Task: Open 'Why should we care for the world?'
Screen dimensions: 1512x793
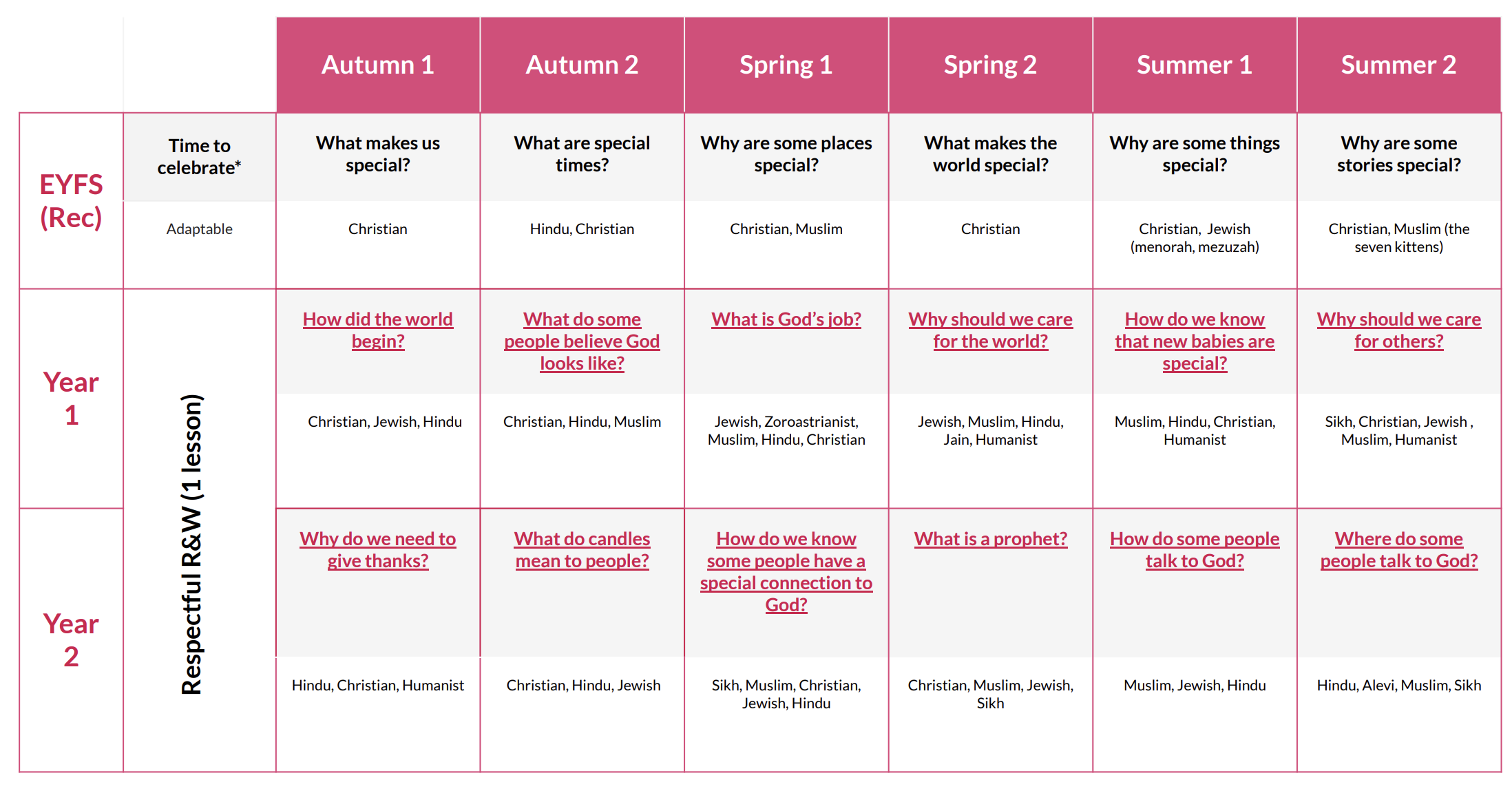Action: click(990, 330)
